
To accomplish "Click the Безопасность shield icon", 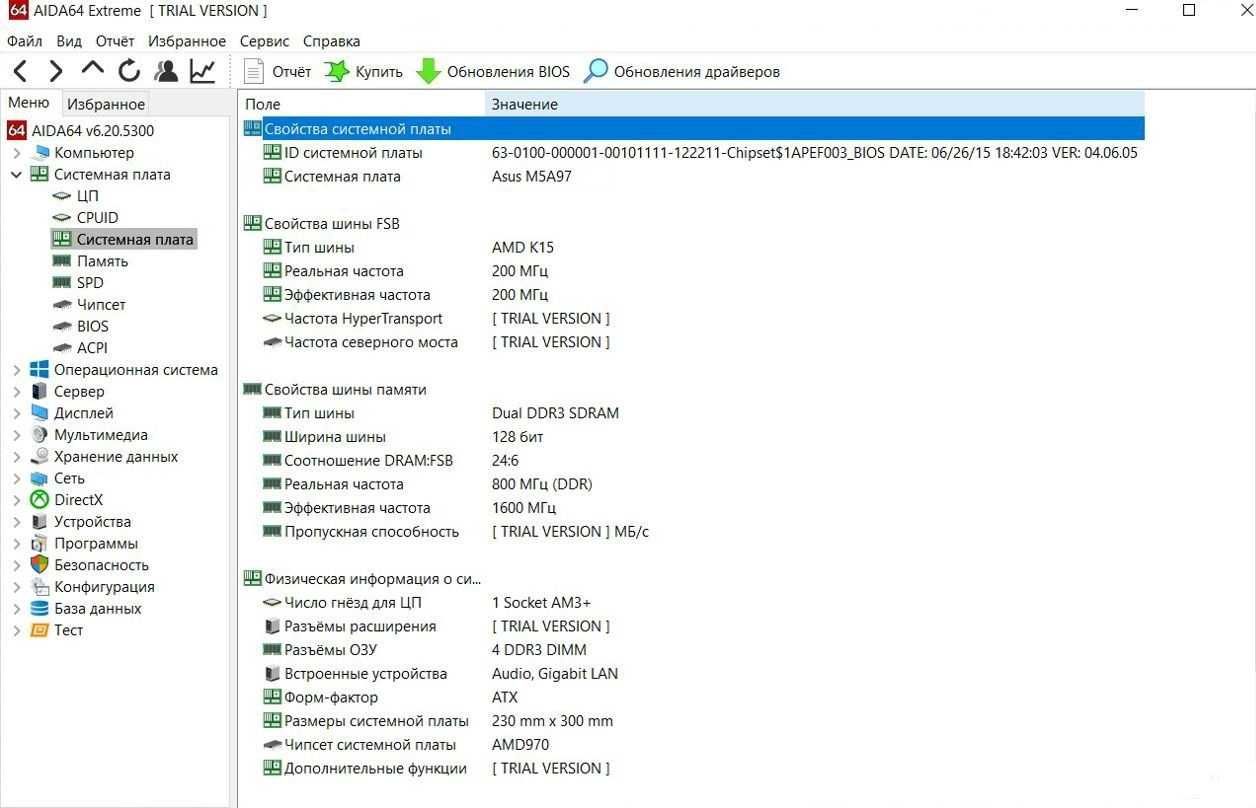I will [x=39, y=565].
